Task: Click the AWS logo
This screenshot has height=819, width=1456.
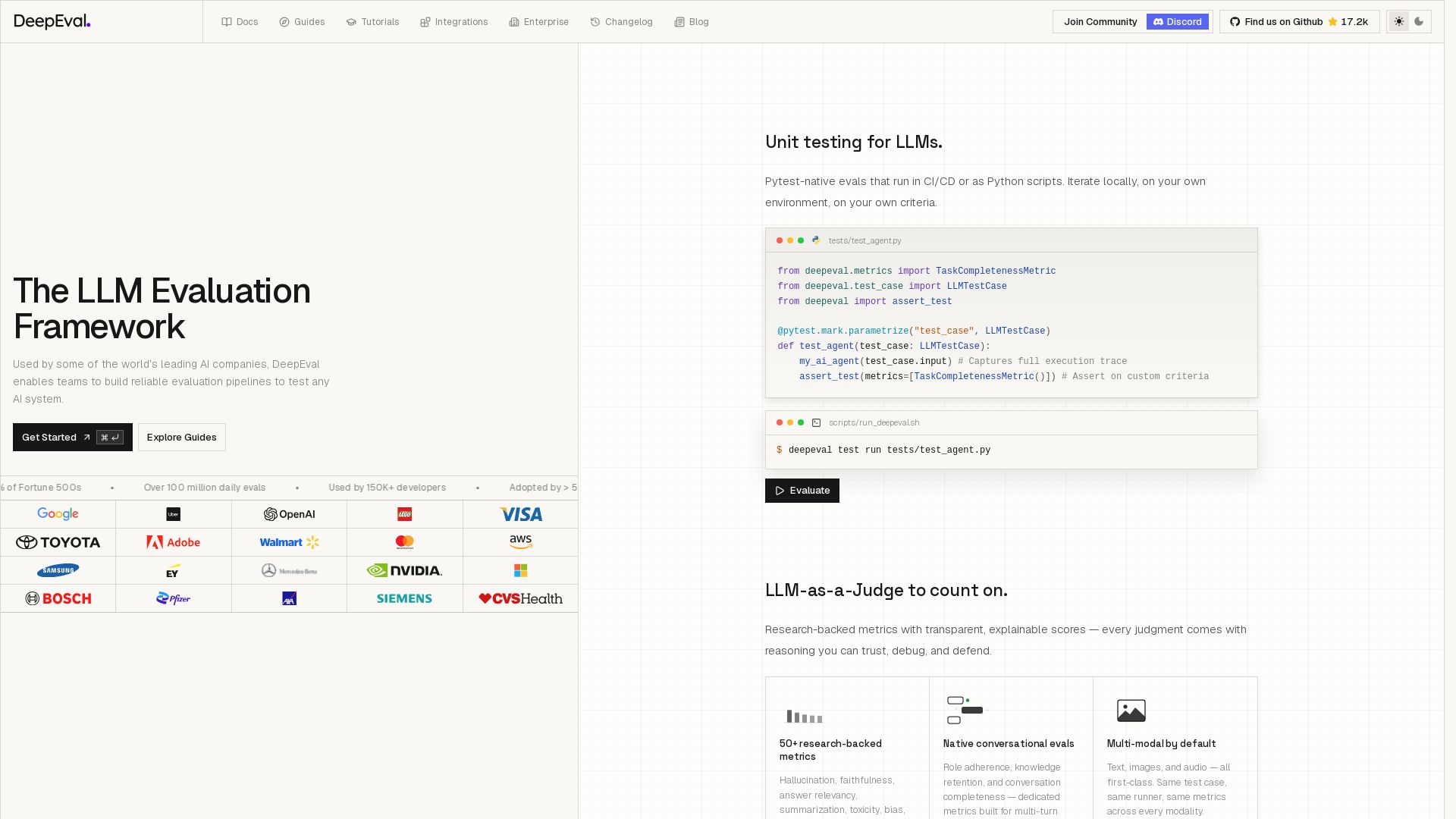Action: [521, 542]
